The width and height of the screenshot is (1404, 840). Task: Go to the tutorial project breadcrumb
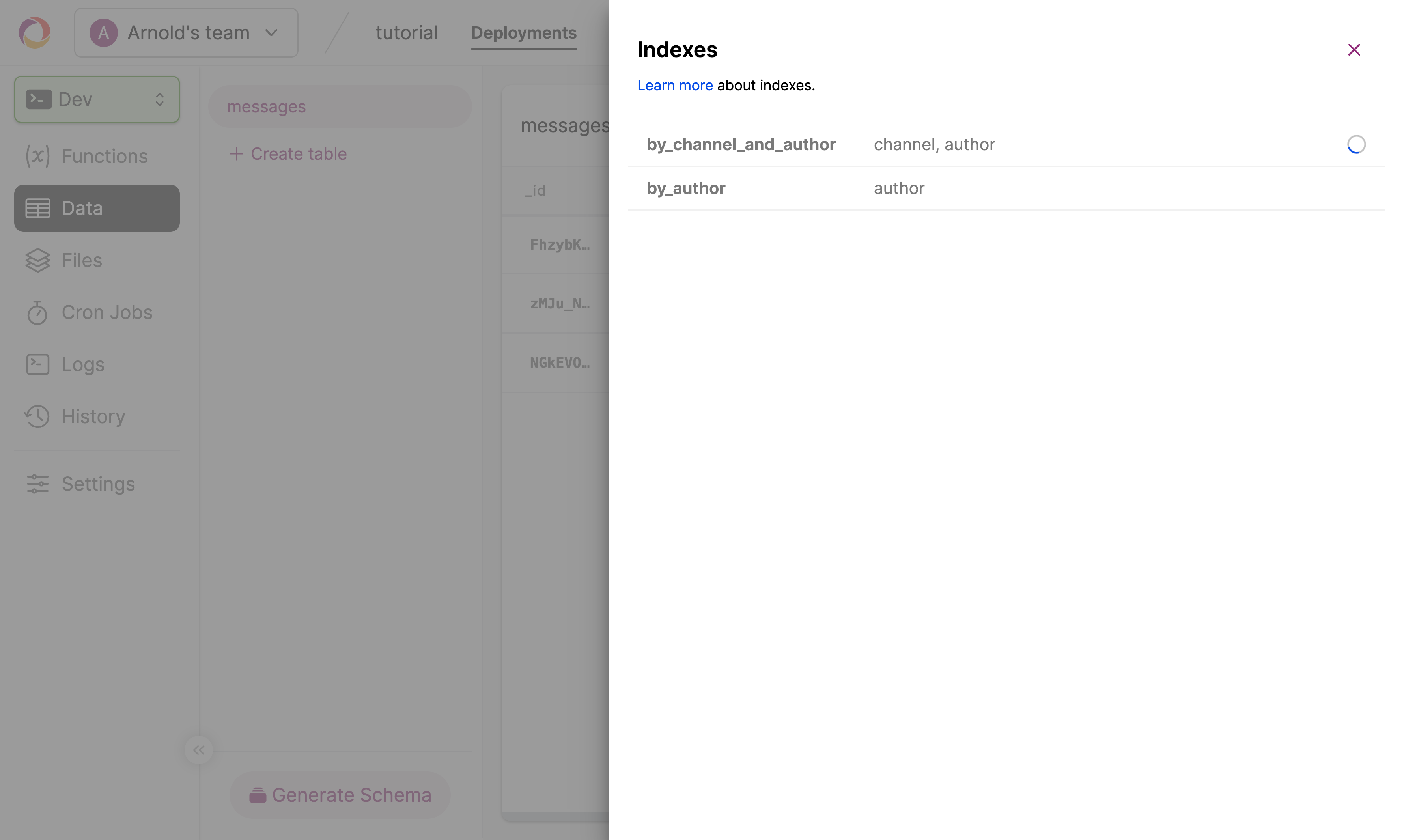click(406, 33)
